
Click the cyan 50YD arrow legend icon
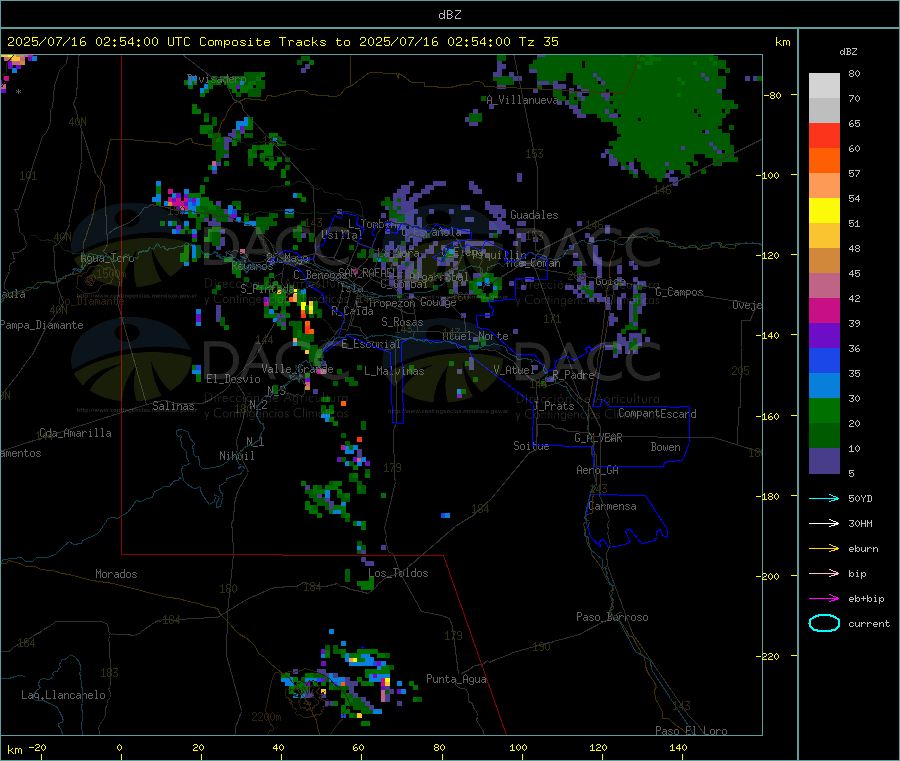[824, 498]
